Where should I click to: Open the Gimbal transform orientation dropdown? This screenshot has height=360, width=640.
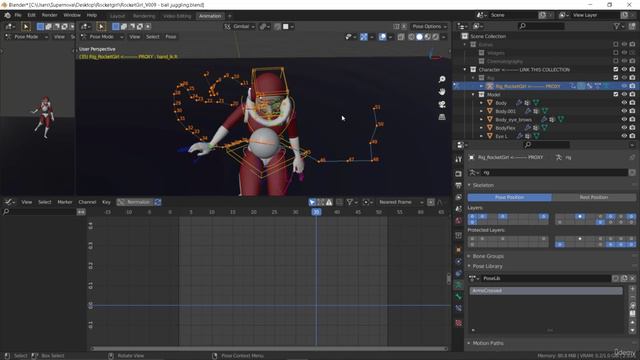point(240,27)
